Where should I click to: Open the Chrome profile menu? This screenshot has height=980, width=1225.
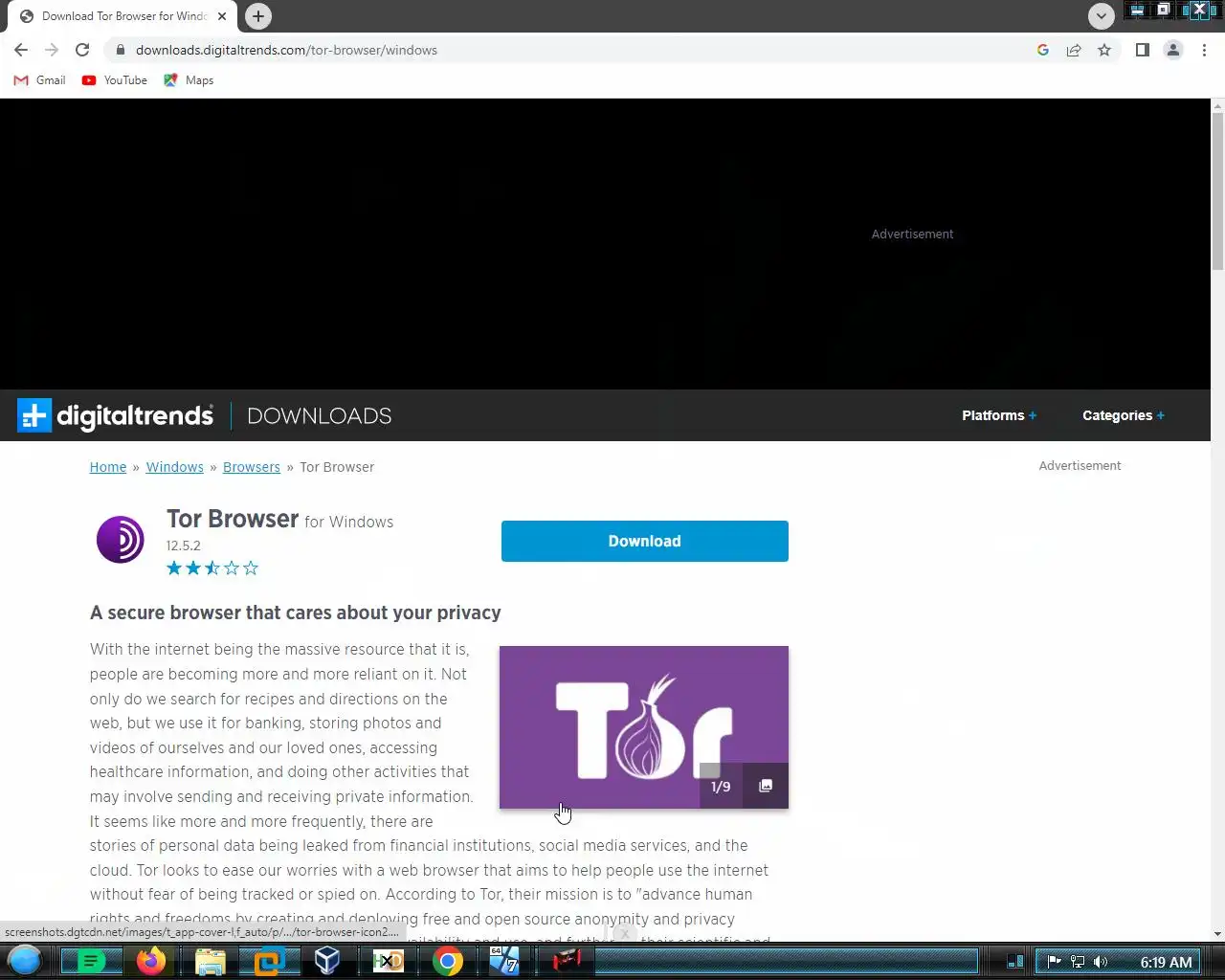pyautogui.click(x=1172, y=50)
